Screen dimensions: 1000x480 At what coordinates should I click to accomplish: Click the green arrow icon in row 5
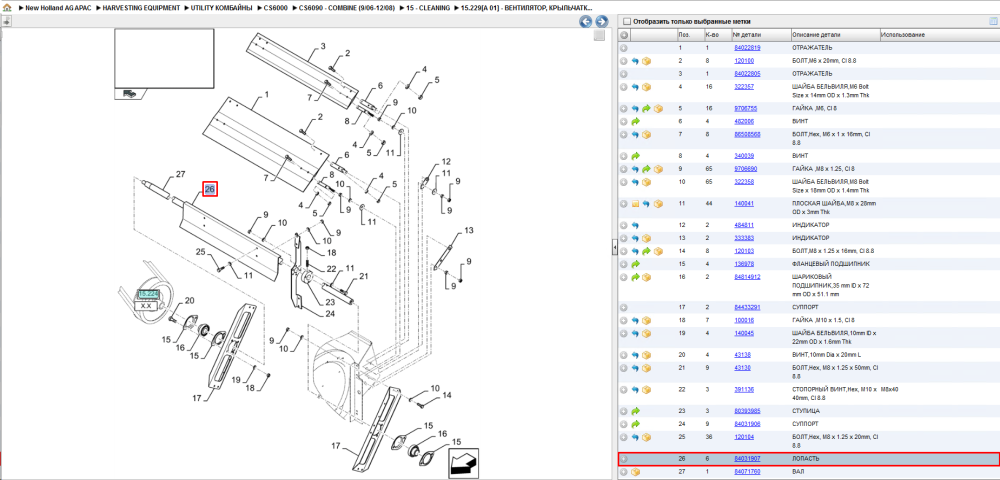click(x=646, y=108)
